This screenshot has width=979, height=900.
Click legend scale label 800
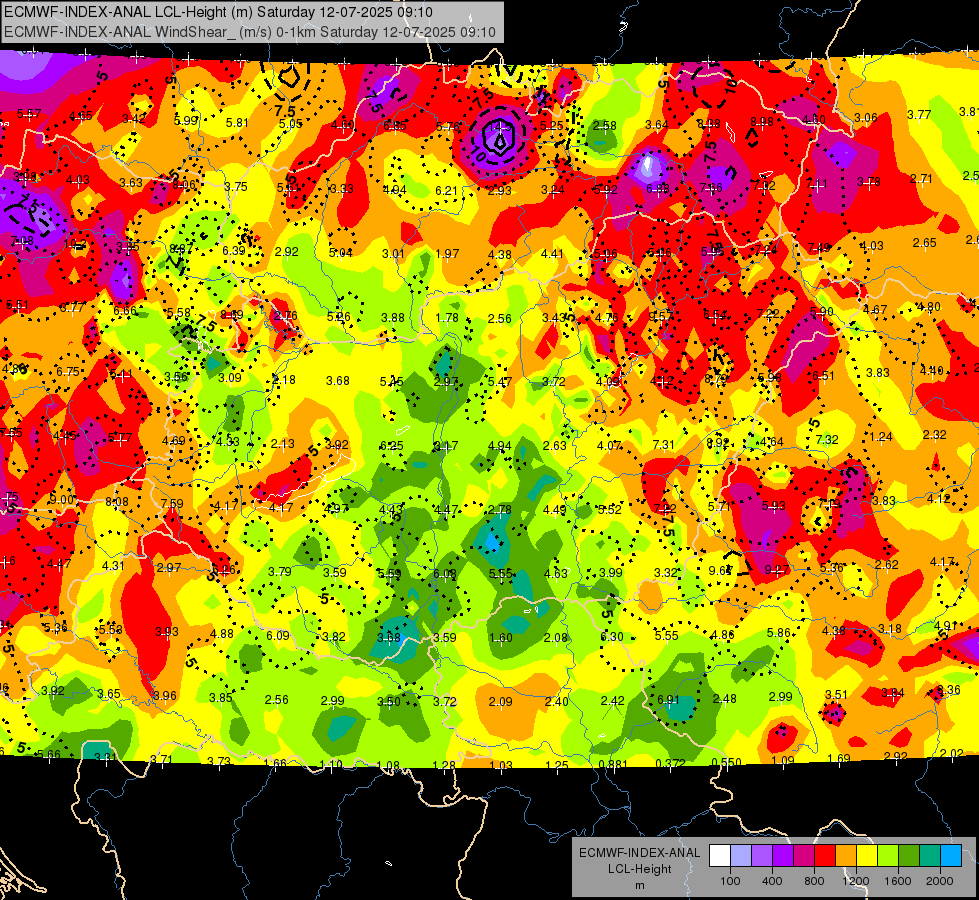(x=814, y=881)
